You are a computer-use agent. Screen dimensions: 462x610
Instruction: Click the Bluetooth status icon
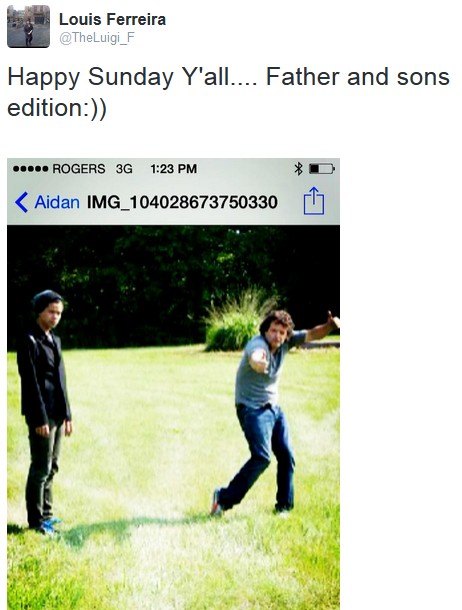(298, 169)
